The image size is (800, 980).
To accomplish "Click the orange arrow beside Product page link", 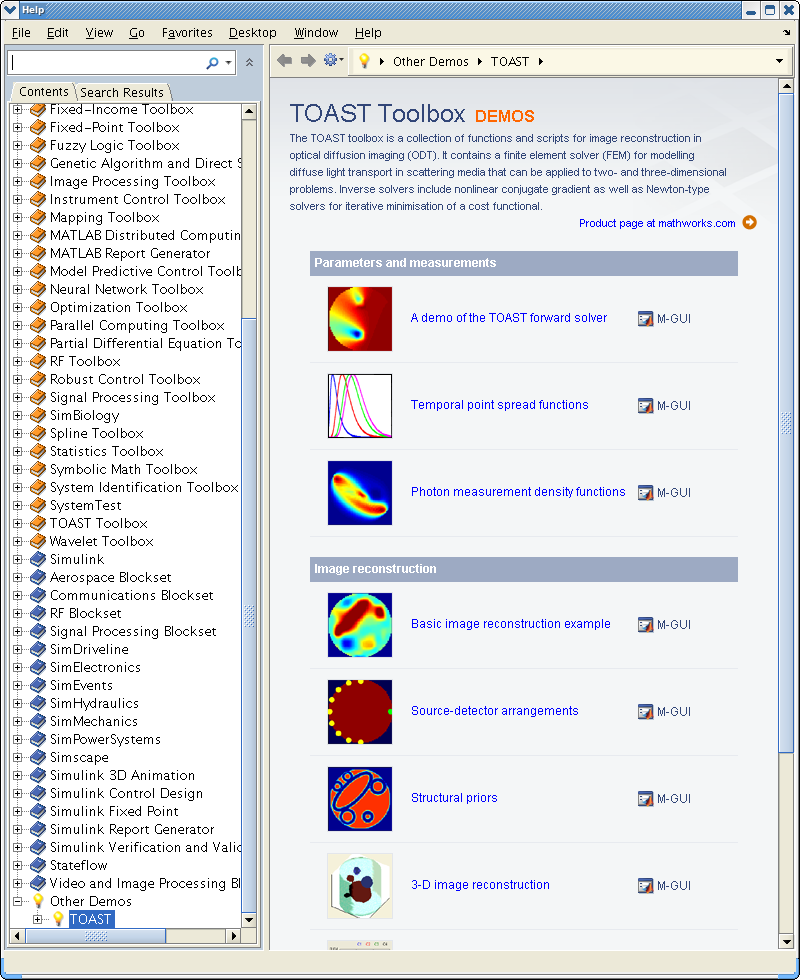I will [749, 222].
